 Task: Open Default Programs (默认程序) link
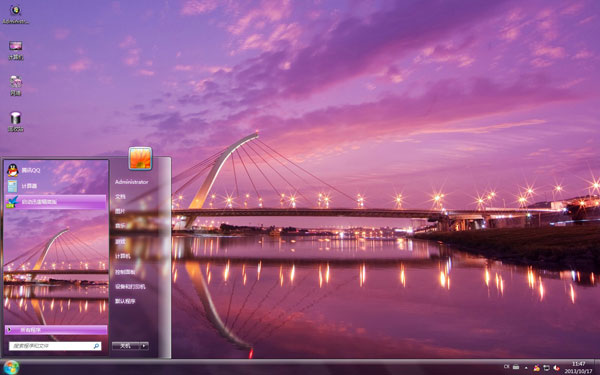[125, 301]
